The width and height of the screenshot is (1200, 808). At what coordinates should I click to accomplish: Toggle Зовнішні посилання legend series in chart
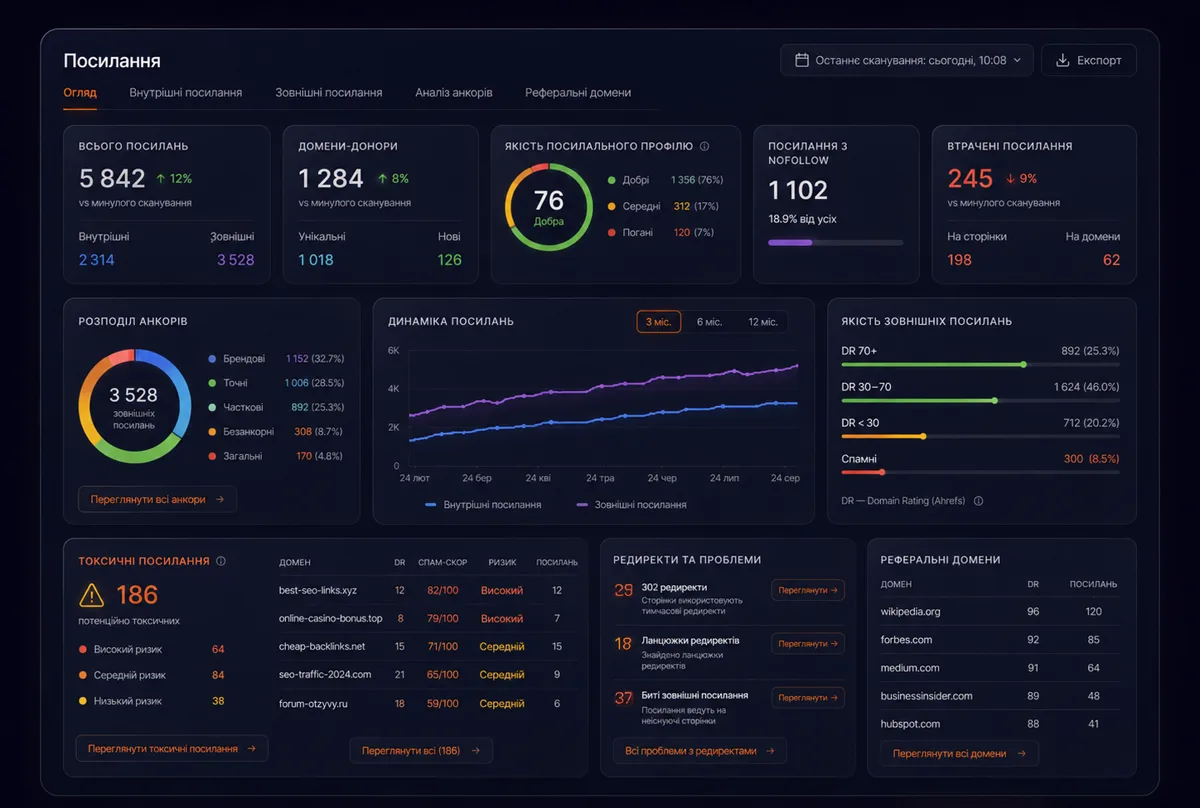pyautogui.click(x=632, y=505)
